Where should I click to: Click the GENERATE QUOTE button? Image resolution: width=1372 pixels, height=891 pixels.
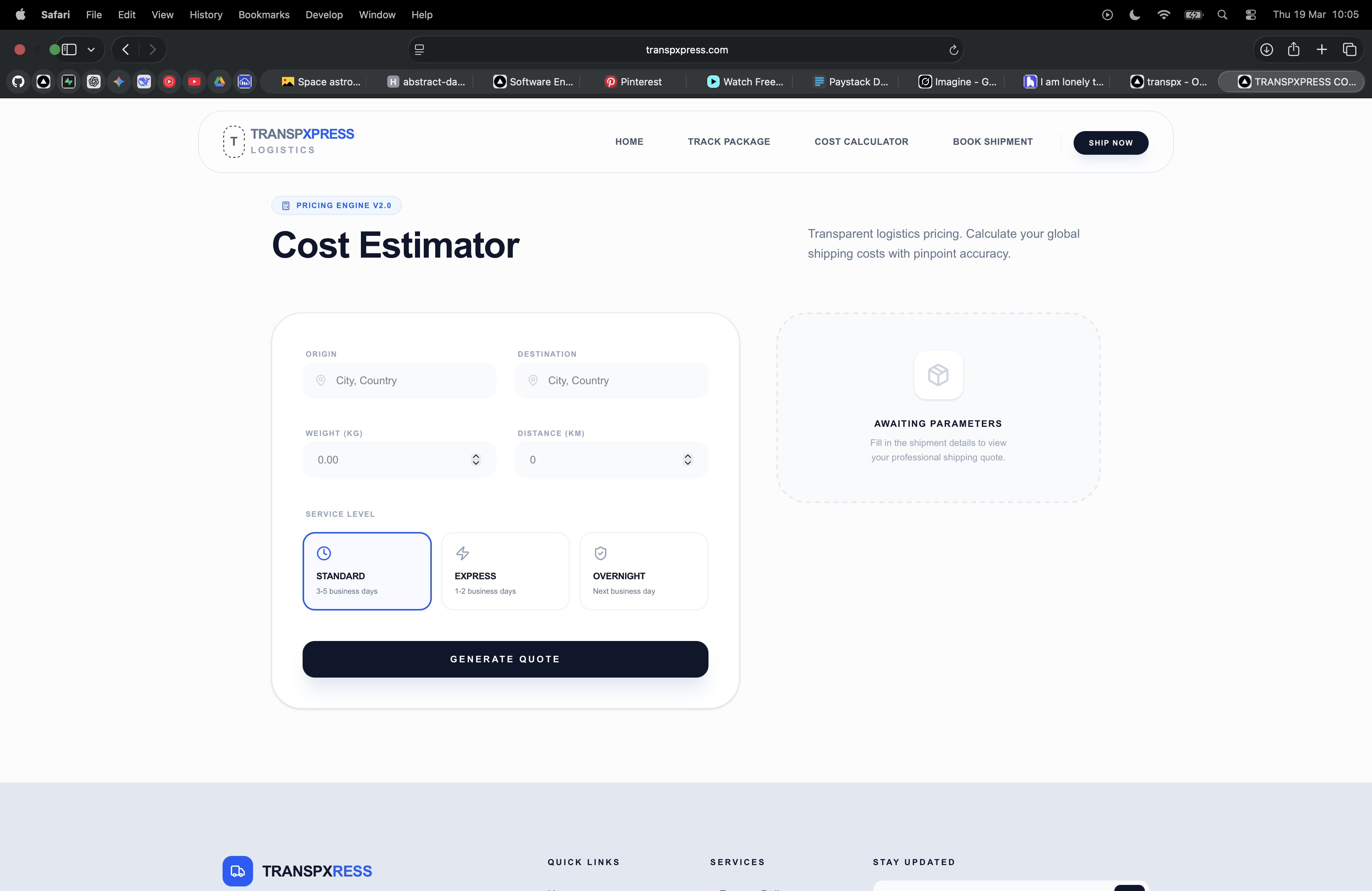(x=505, y=659)
